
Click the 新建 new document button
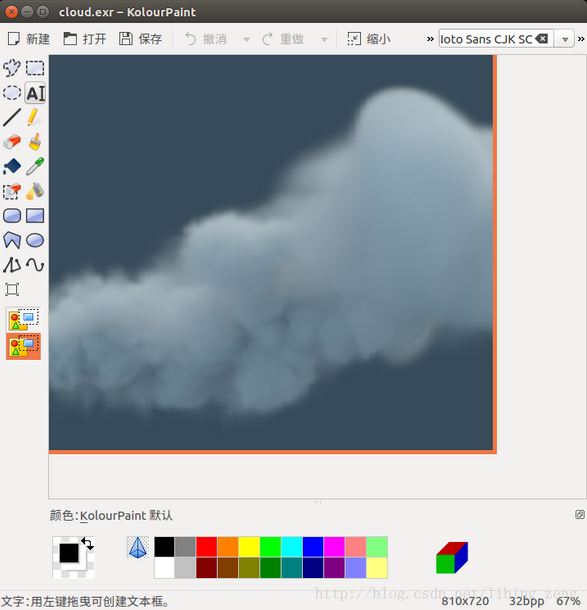pyautogui.click(x=29, y=39)
